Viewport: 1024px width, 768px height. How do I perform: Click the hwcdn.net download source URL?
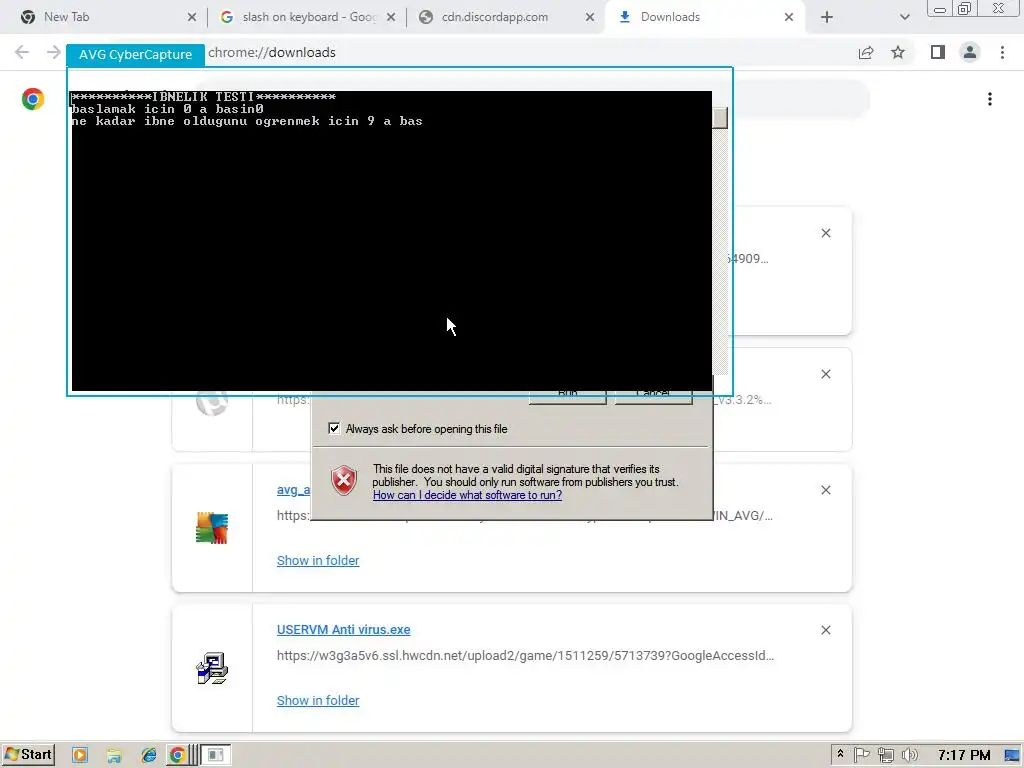click(525, 656)
